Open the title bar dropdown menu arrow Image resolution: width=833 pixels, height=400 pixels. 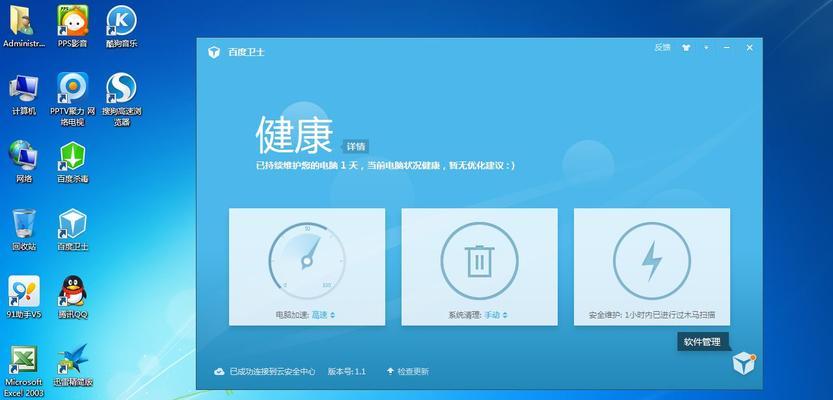click(706, 47)
